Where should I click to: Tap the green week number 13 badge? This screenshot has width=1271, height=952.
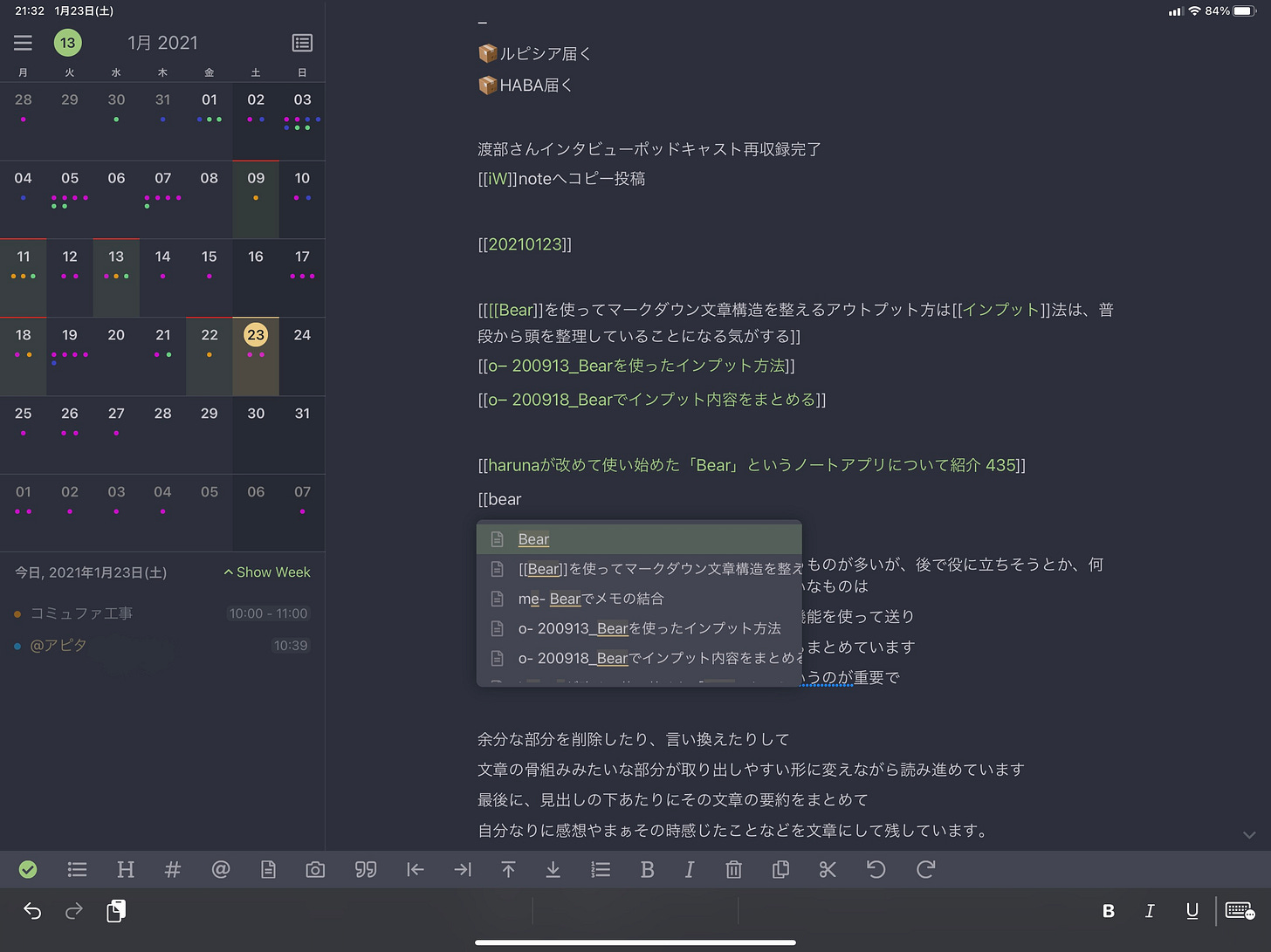point(67,43)
